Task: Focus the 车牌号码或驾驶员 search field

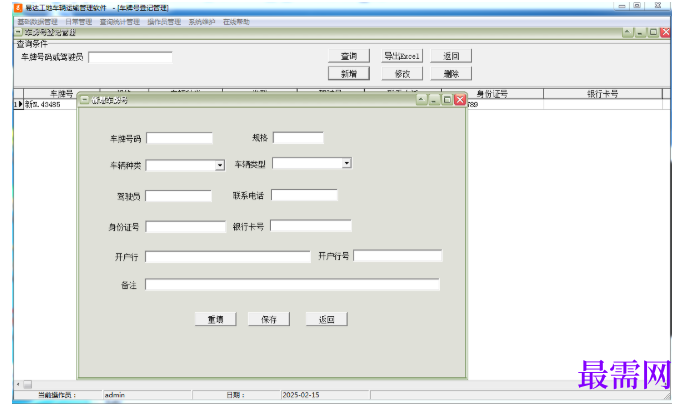Action: click(x=130, y=57)
